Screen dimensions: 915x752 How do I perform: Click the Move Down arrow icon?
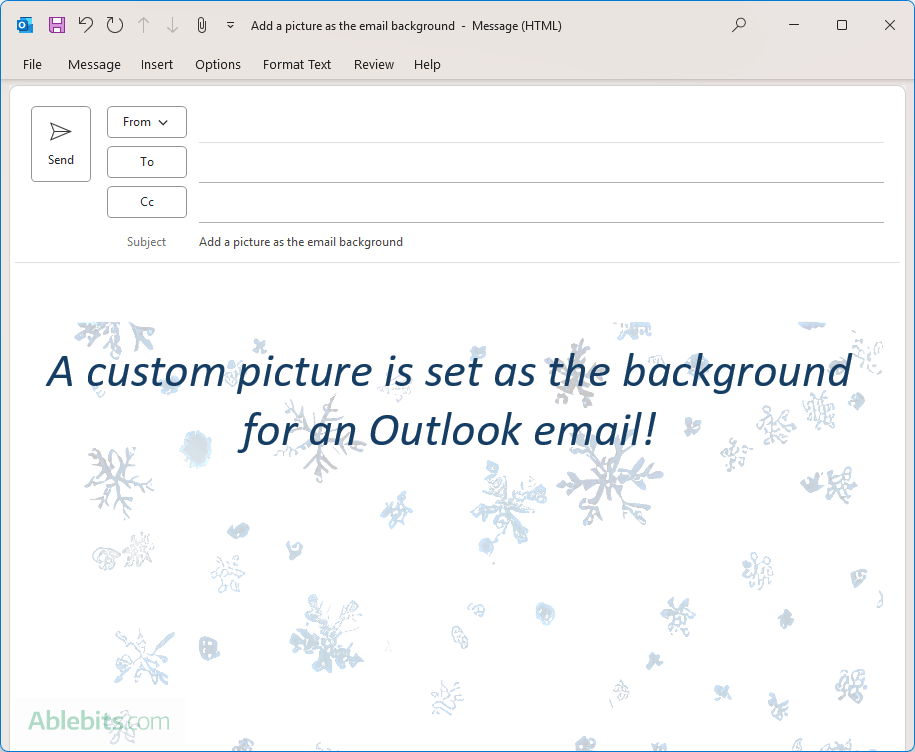pos(172,25)
